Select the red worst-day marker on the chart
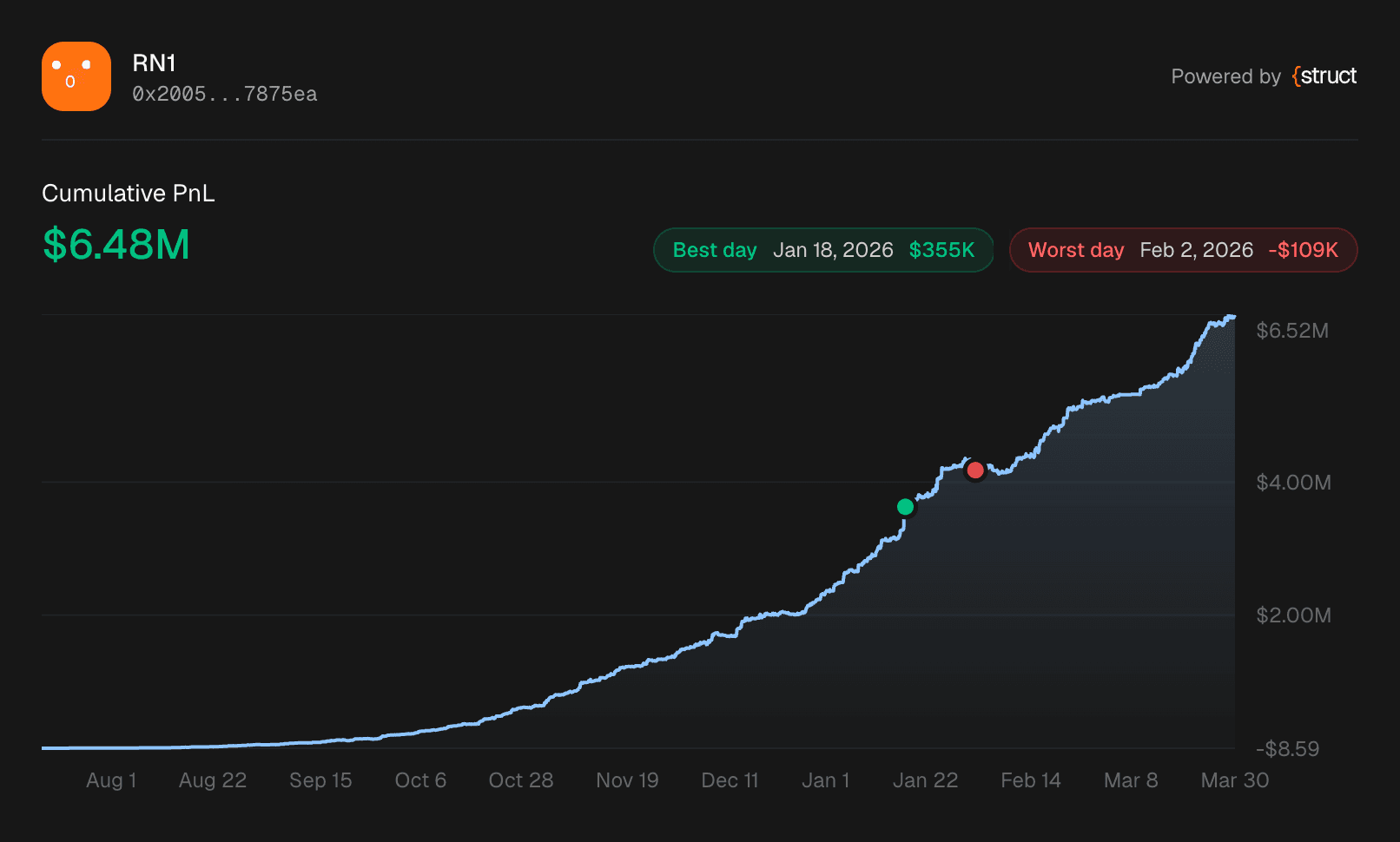Screen dimensions: 1400x842 (975, 470)
